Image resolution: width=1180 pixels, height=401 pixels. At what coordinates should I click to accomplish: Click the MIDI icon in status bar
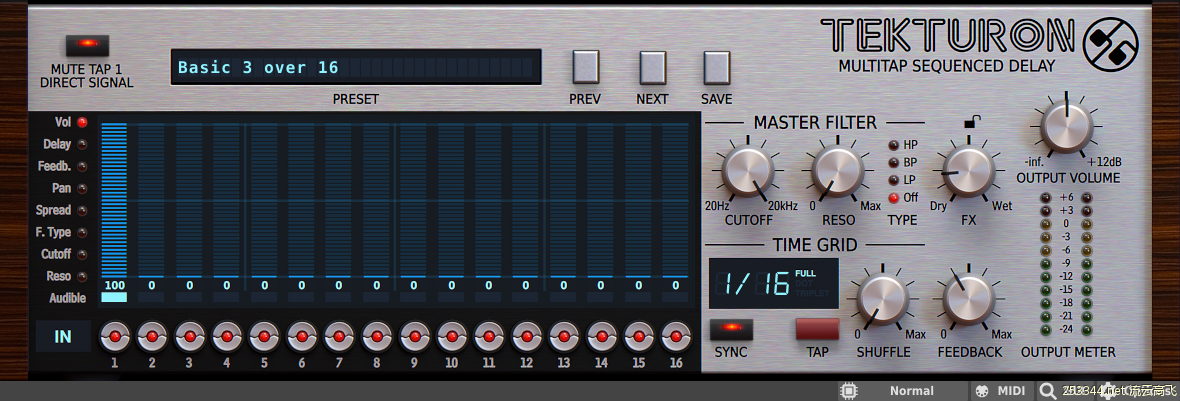coord(981,390)
